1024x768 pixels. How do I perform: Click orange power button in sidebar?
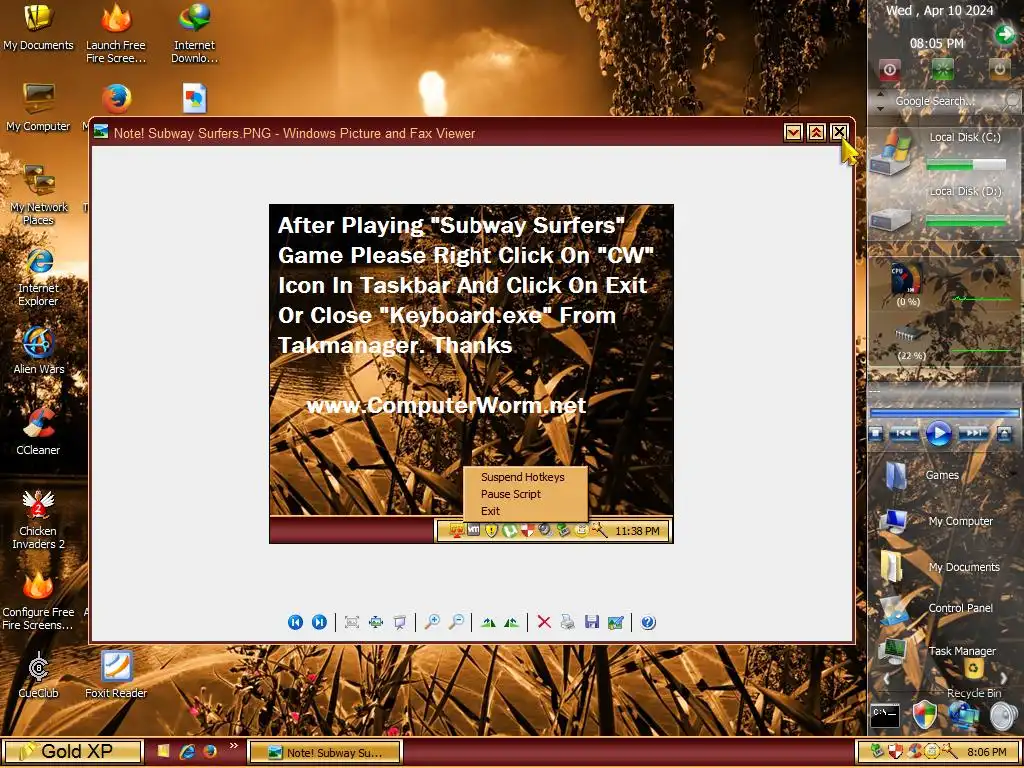(x=999, y=69)
